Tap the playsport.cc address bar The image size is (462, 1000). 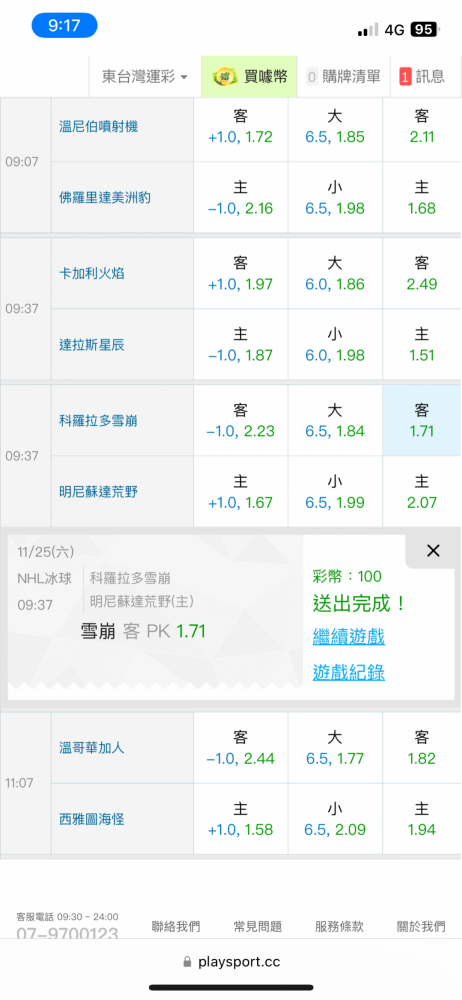pyautogui.click(x=231, y=962)
